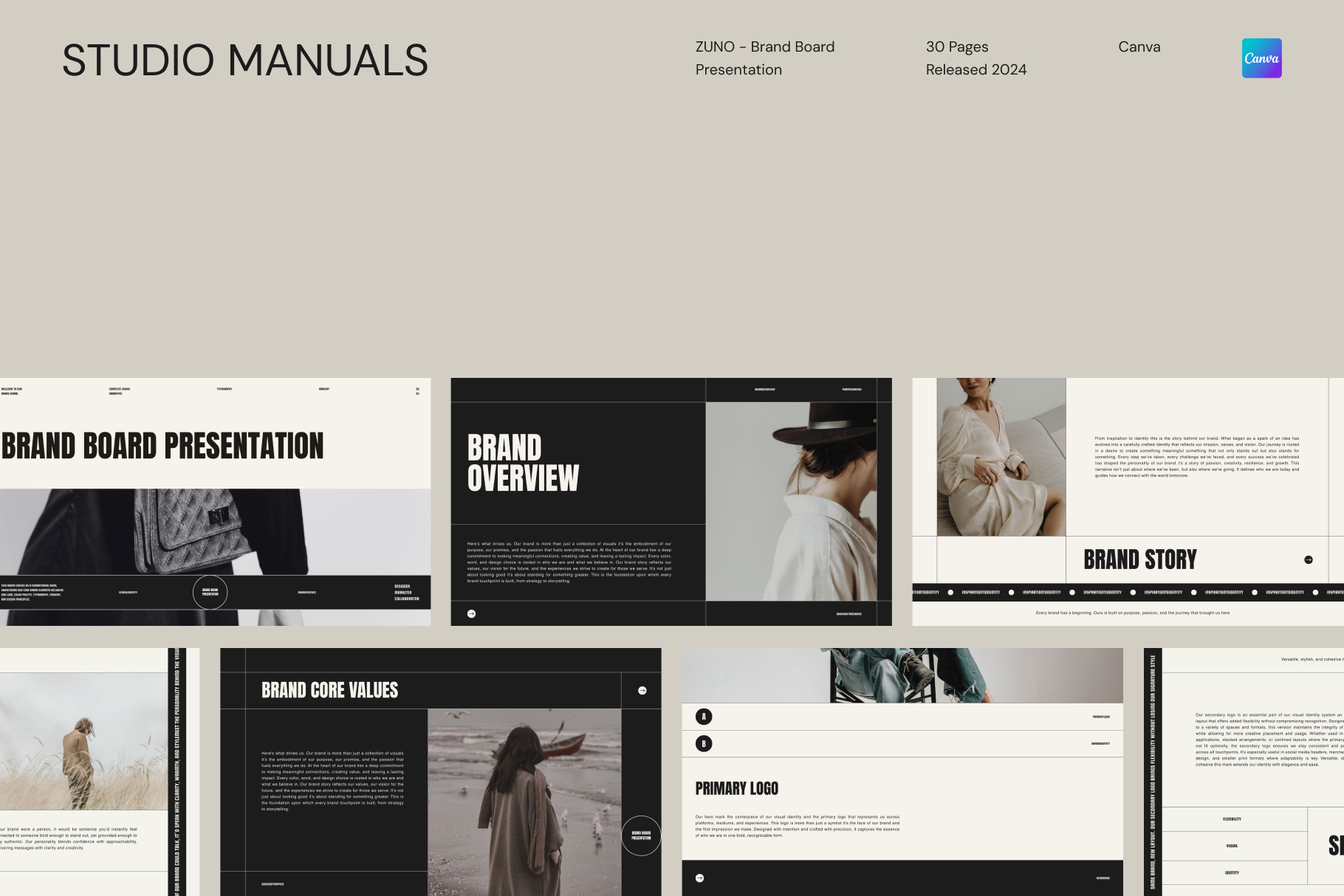
Task: Click the '30 Pages' text
Action: (957, 46)
